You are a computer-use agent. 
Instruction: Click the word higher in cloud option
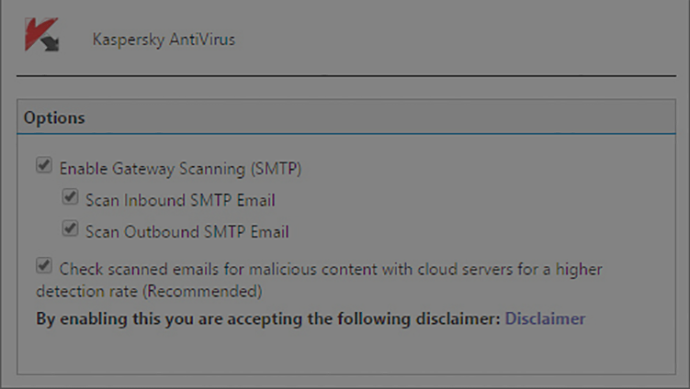coord(579,269)
